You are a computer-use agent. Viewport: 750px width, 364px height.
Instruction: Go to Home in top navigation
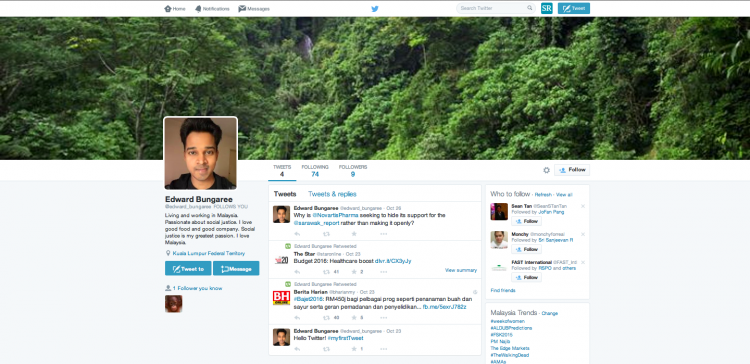(x=175, y=9)
